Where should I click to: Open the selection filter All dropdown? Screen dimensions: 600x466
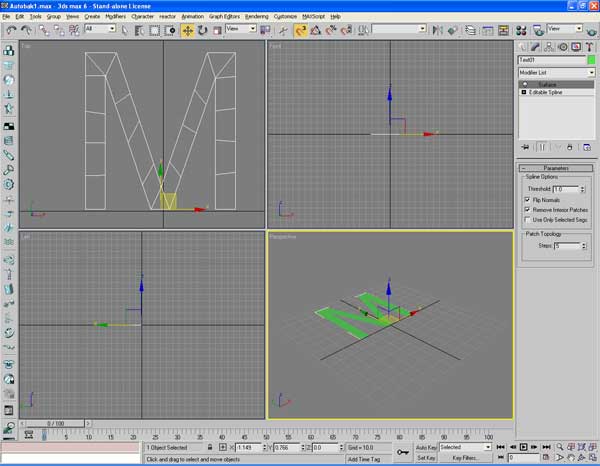click(x=100, y=29)
